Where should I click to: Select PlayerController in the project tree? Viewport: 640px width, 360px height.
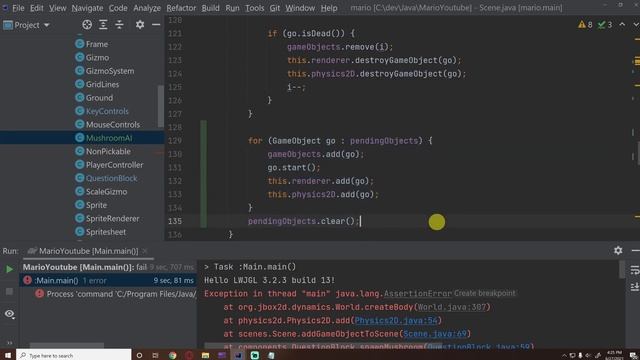tap(114, 165)
